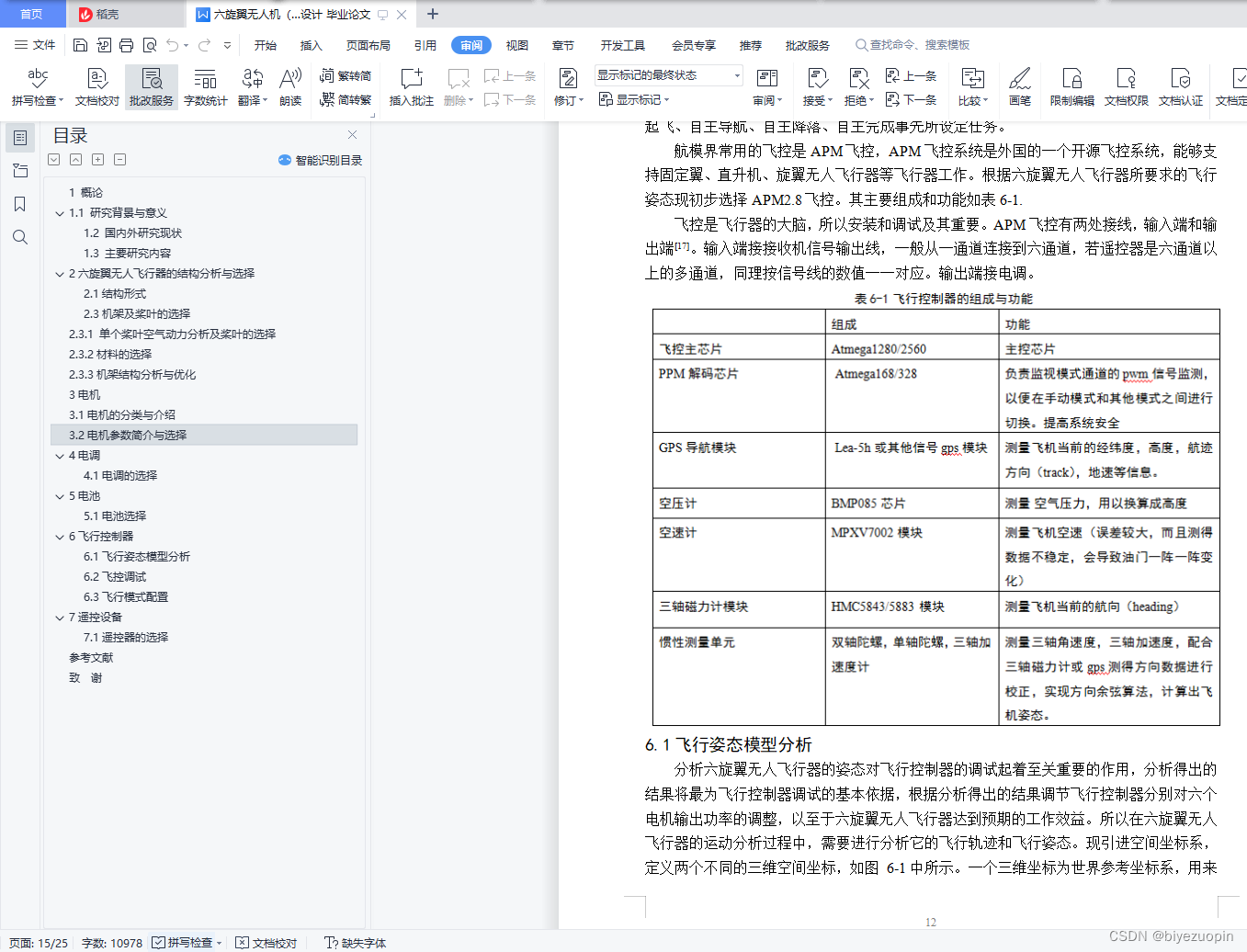Open 文档权限 document permissions

pos(1126,87)
